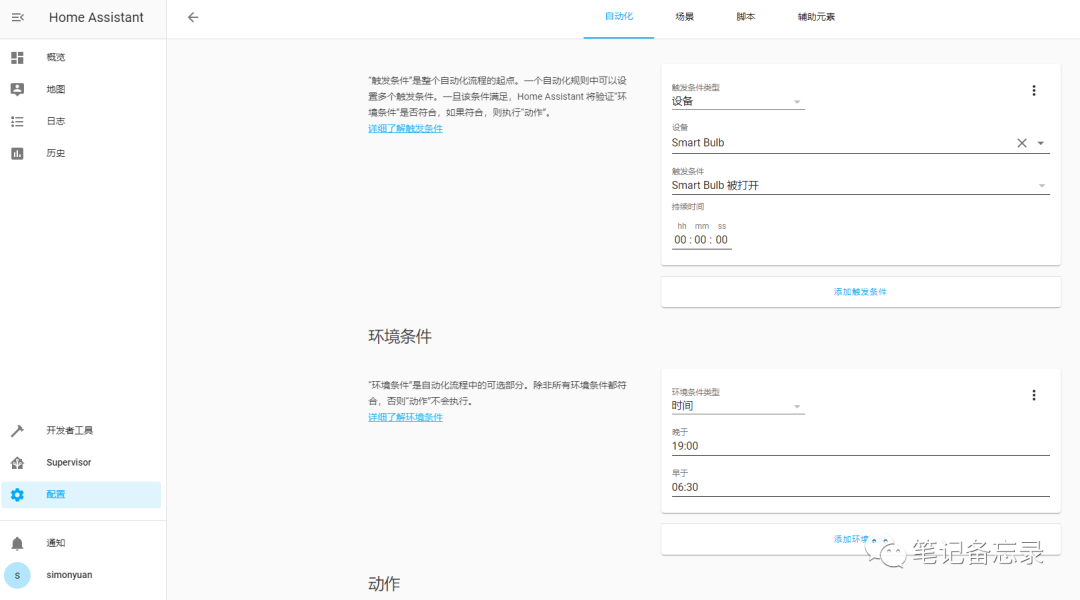Switch to the 场景 tab
This screenshot has width=1080, height=600.
tap(684, 17)
